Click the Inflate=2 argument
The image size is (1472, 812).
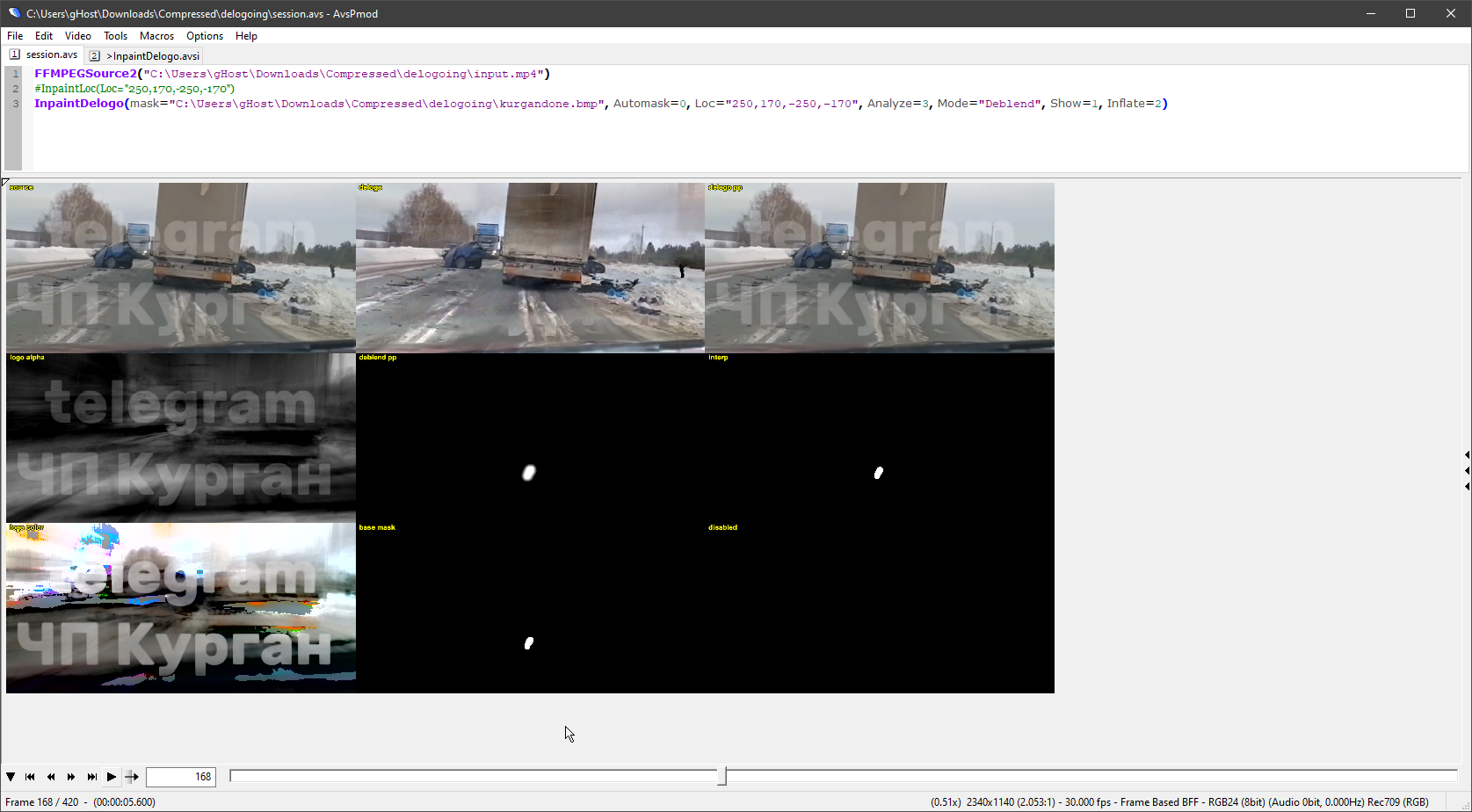(1135, 104)
